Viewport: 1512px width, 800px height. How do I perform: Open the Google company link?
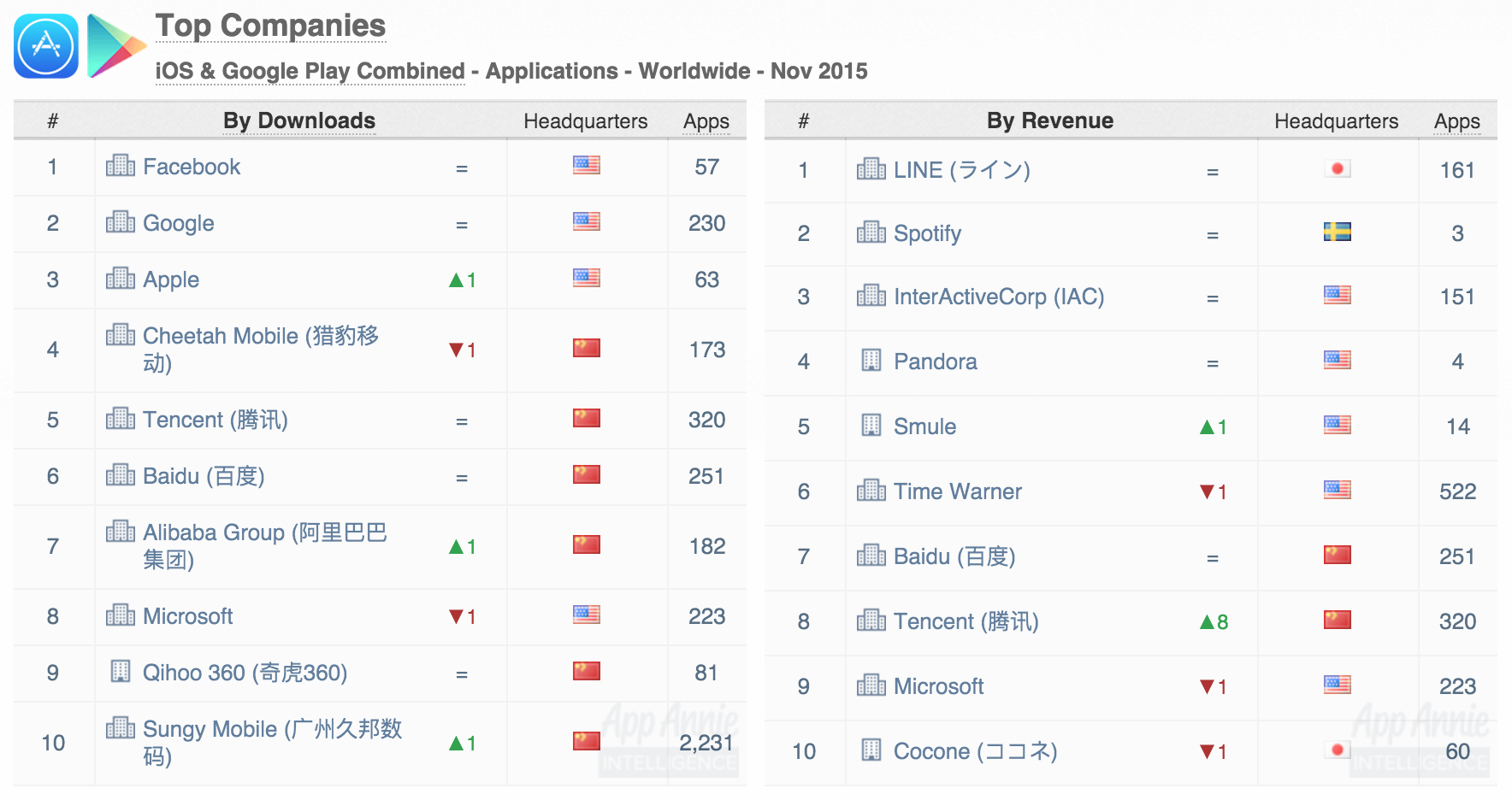179,223
